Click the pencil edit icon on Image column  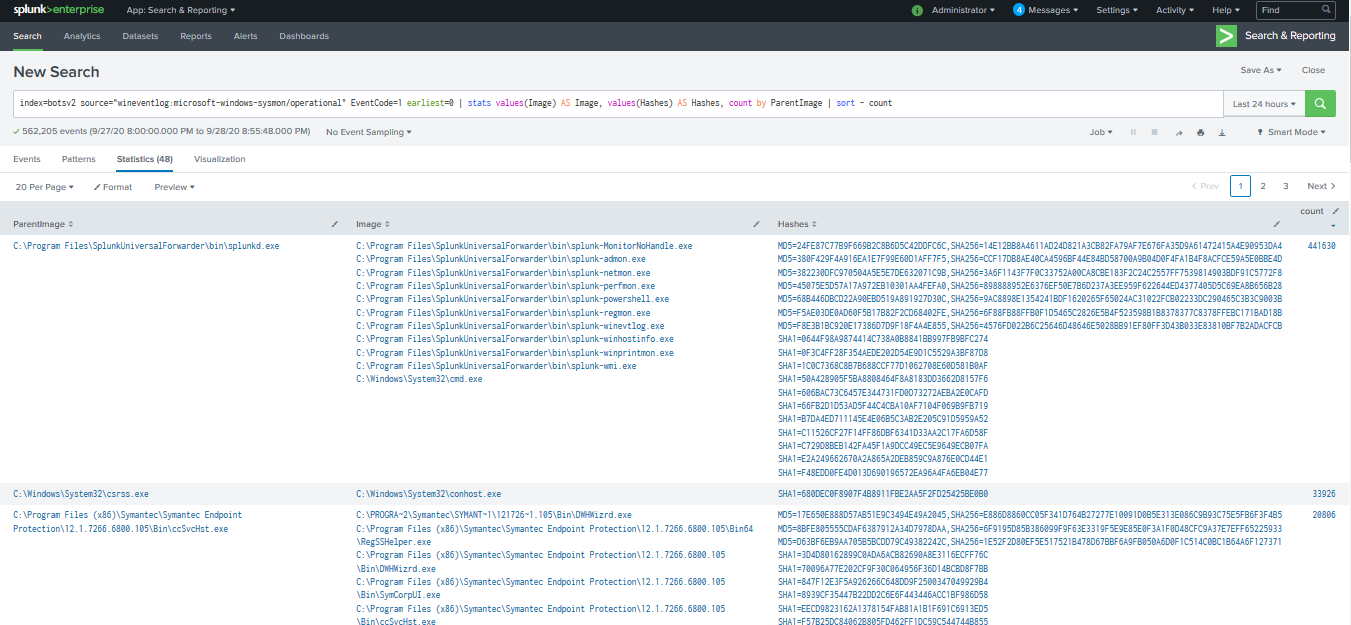click(x=756, y=224)
